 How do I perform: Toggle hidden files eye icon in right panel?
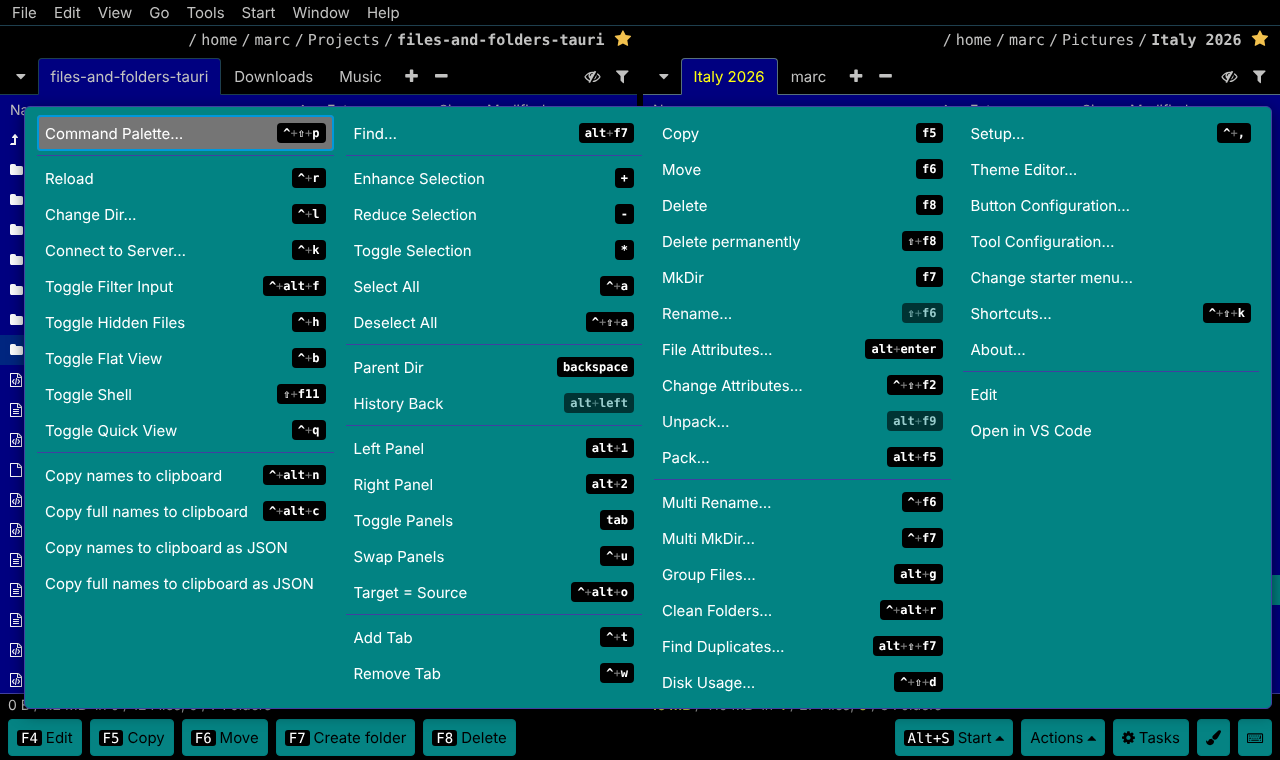coord(1230,76)
